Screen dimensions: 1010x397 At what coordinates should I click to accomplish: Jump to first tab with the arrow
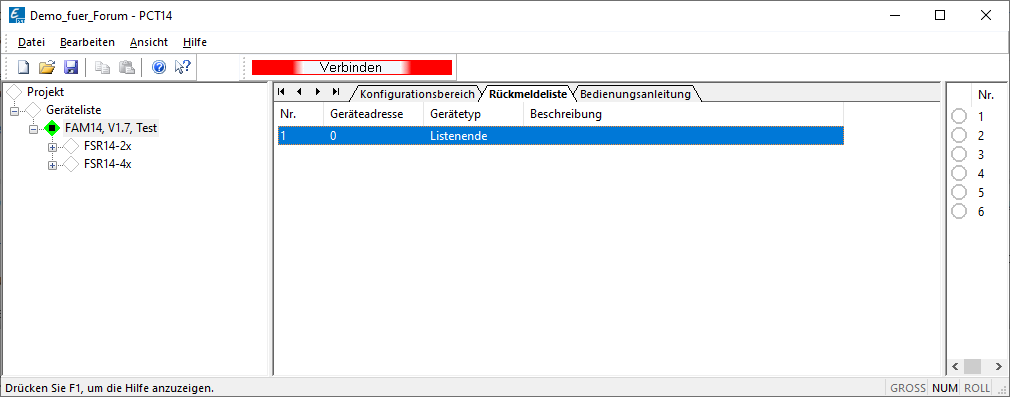(281, 92)
